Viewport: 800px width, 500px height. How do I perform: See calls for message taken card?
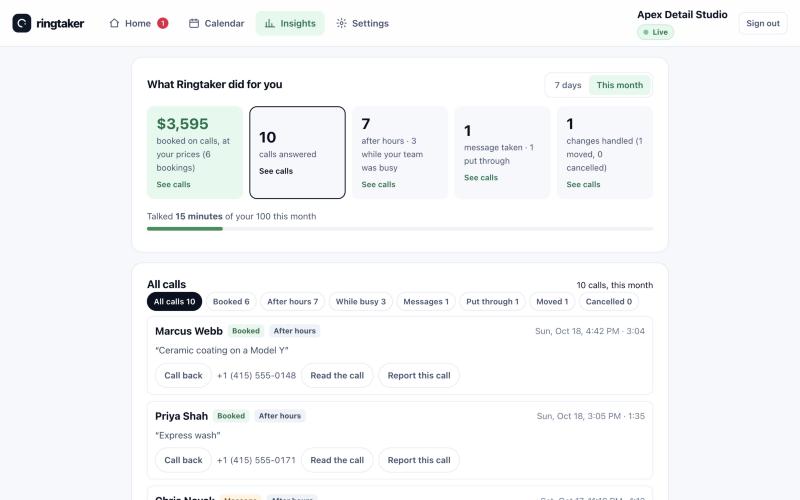[x=481, y=178]
